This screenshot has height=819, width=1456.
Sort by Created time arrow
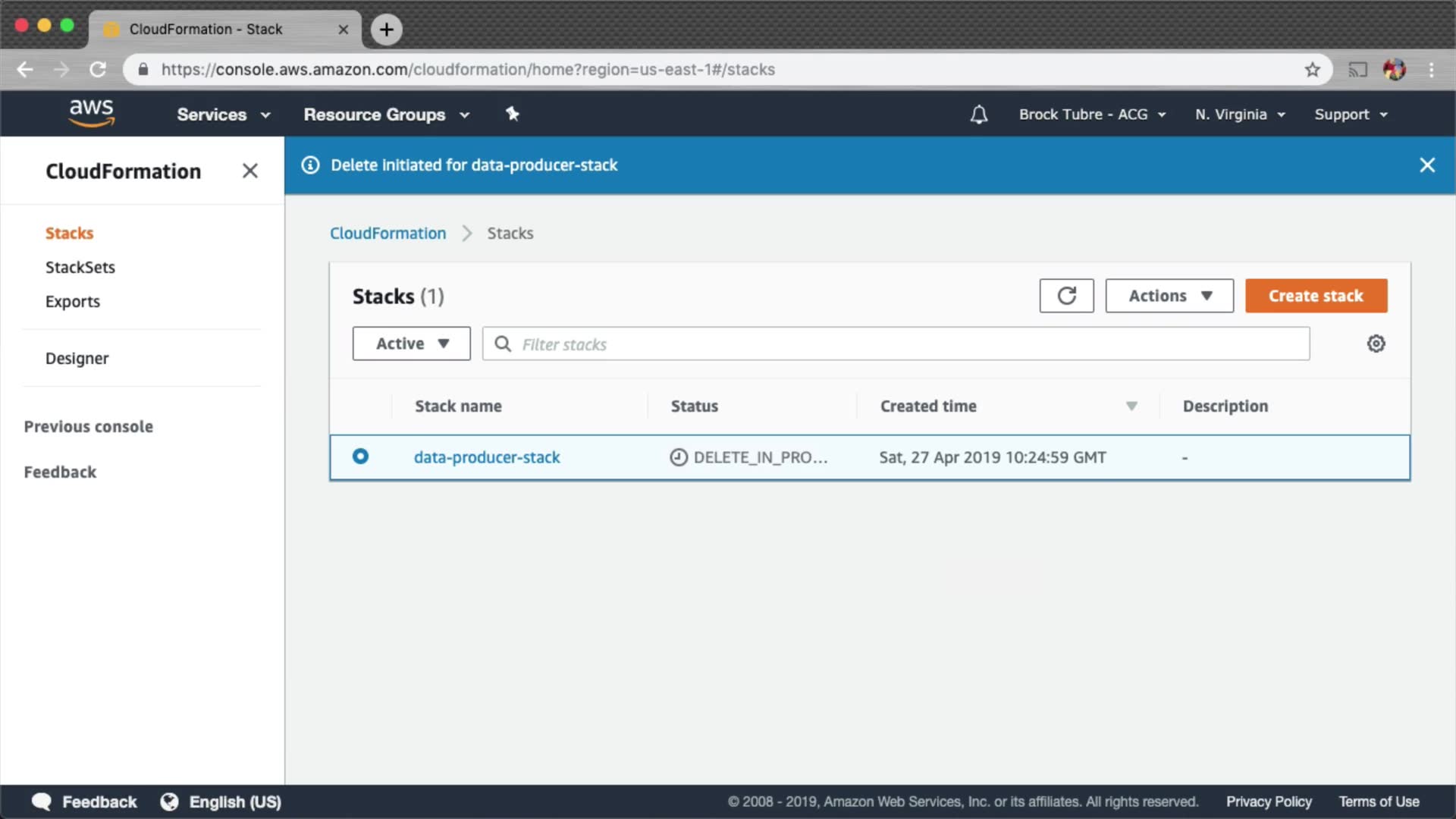1131,406
